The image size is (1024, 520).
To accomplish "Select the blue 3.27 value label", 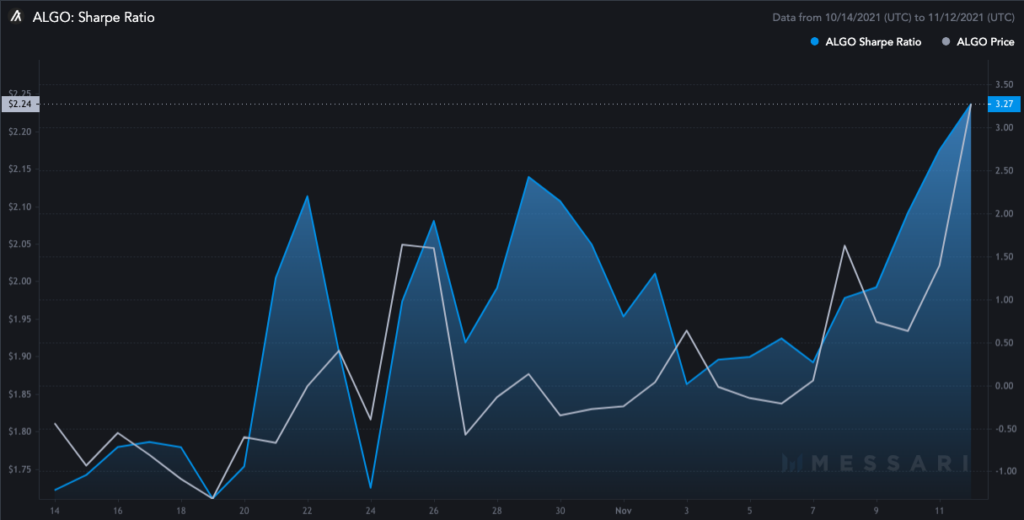I will [1003, 104].
